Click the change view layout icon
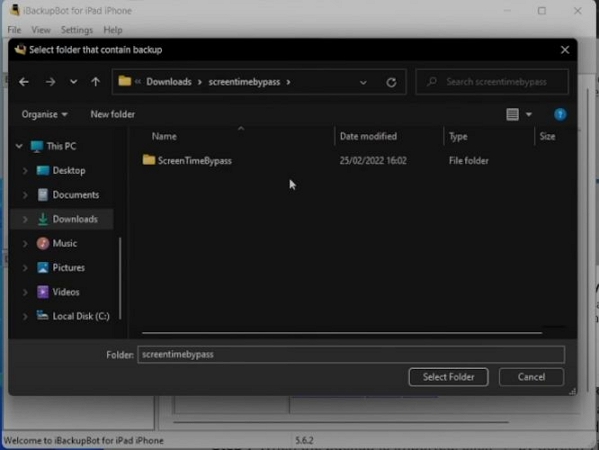Image resolution: width=599 pixels, height=450 pixels. 512,114
